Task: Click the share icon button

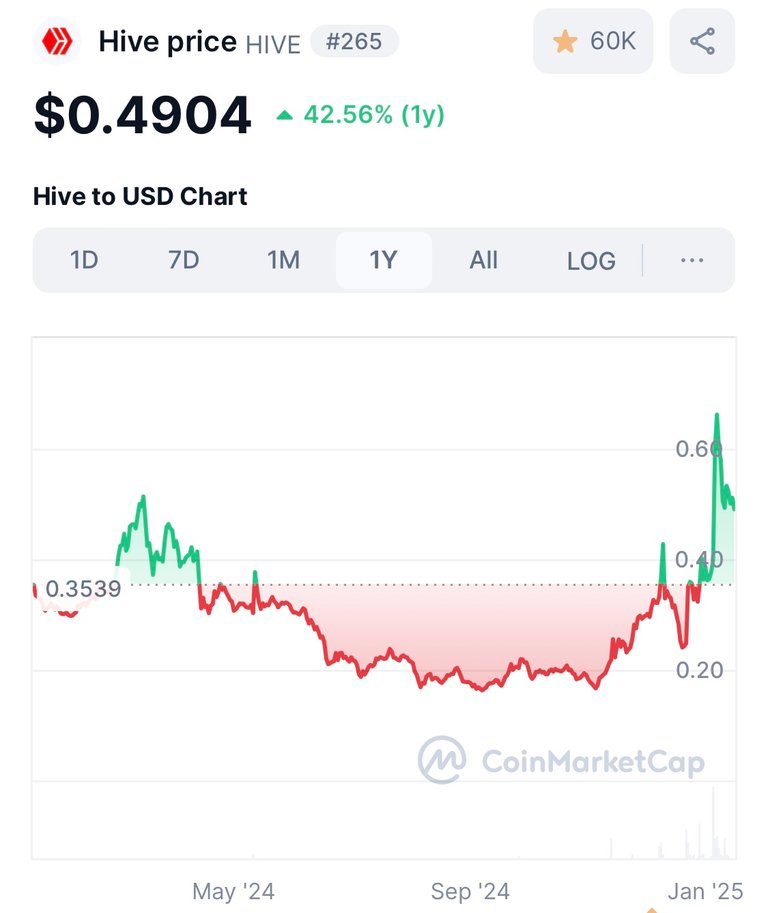Action: (702, 41)
